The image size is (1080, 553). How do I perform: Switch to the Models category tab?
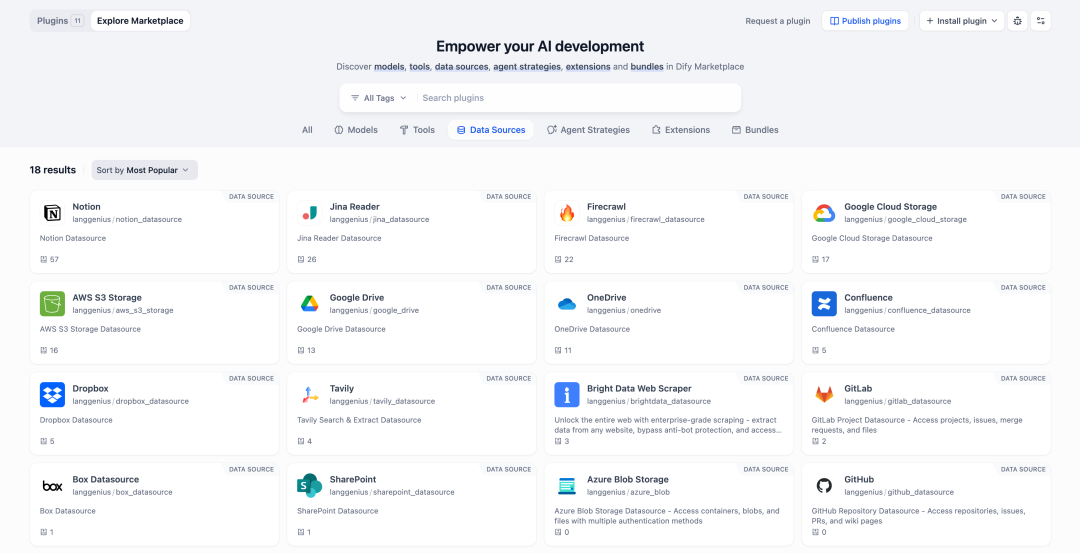tap(356, 129)
